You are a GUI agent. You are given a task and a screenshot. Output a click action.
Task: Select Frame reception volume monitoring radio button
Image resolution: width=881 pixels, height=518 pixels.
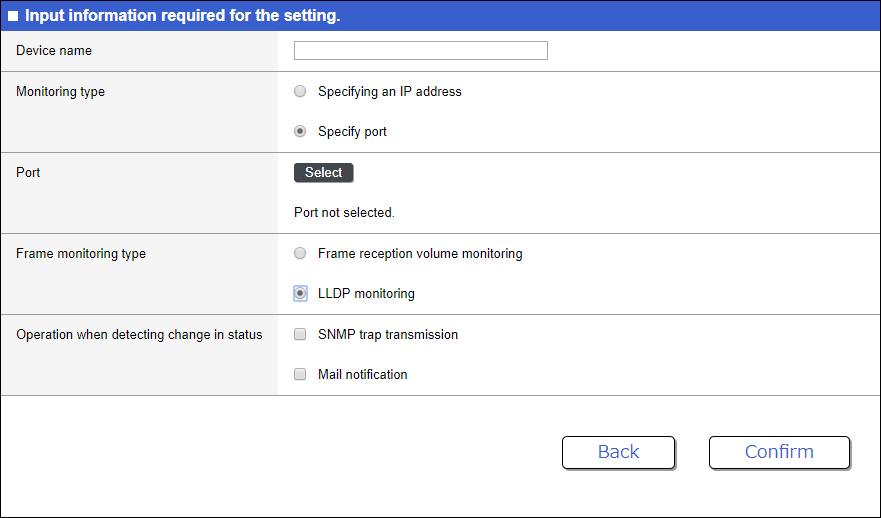(300, 254)
